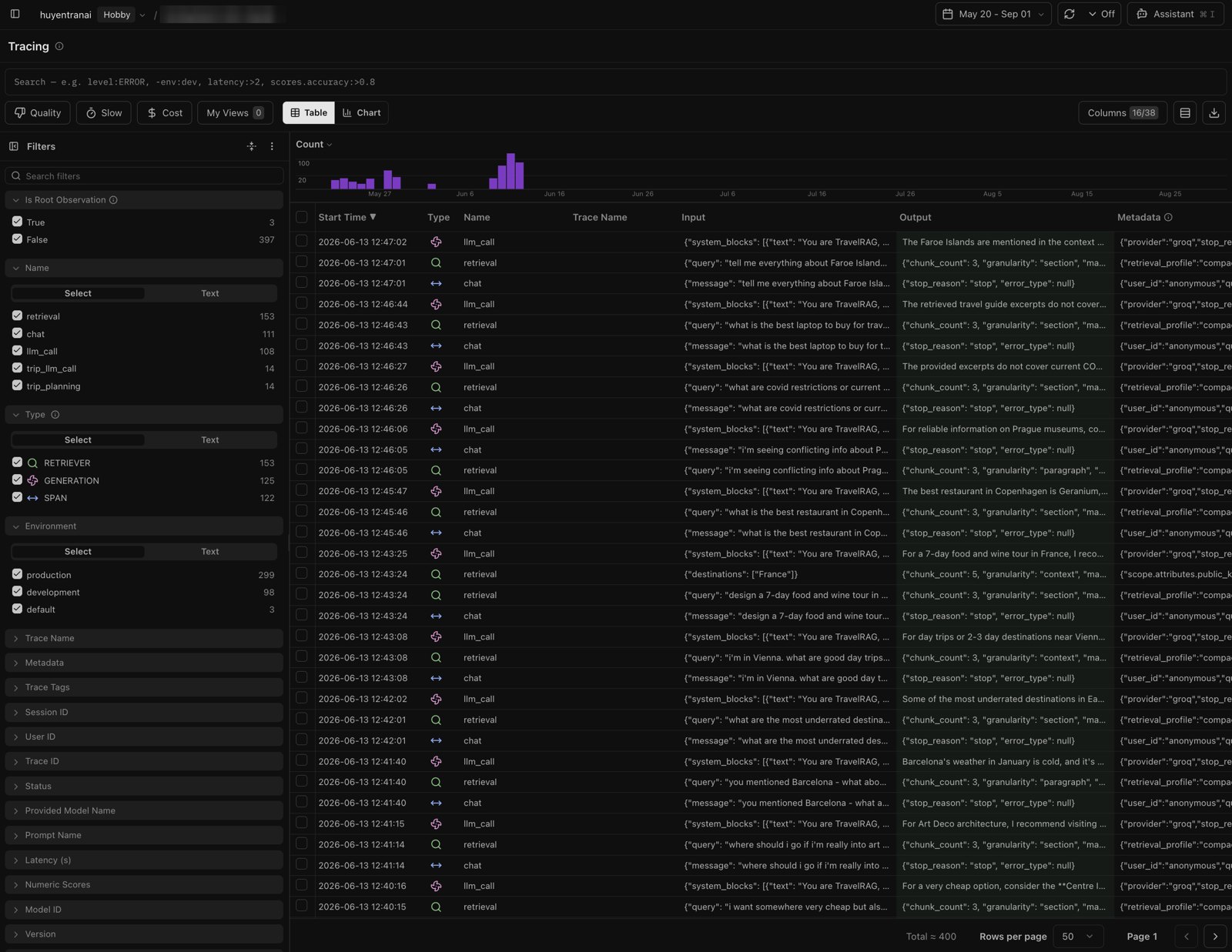Click the Input cell mentioning Faroe Islands query
The width and height of the screenshot is (1232, 952).
786,262
